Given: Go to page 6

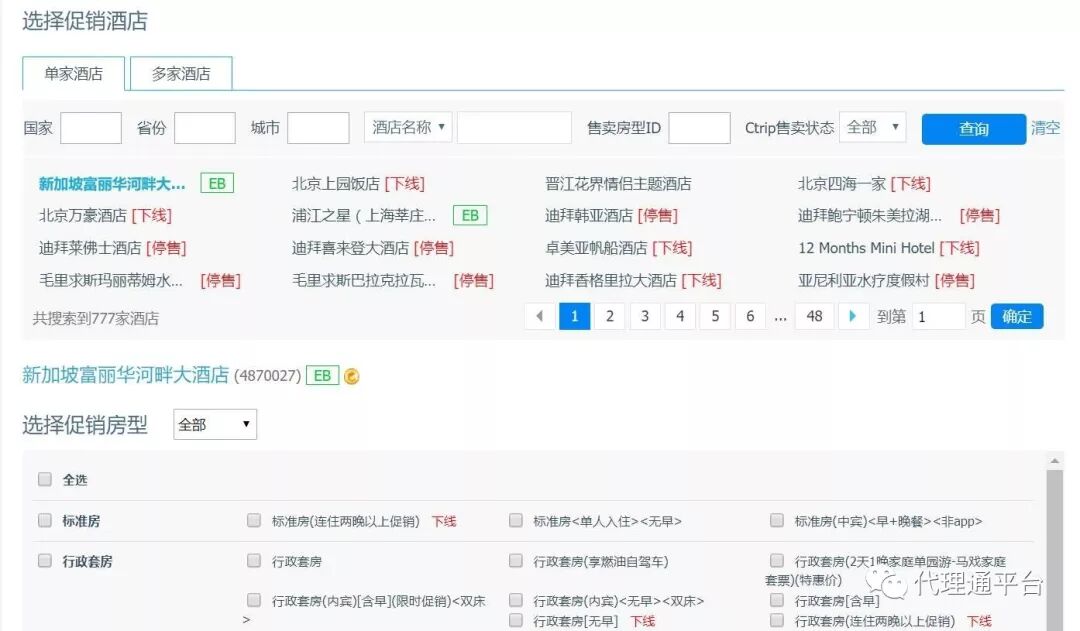Looking at the screenshot, I should (x=750, y=316).
